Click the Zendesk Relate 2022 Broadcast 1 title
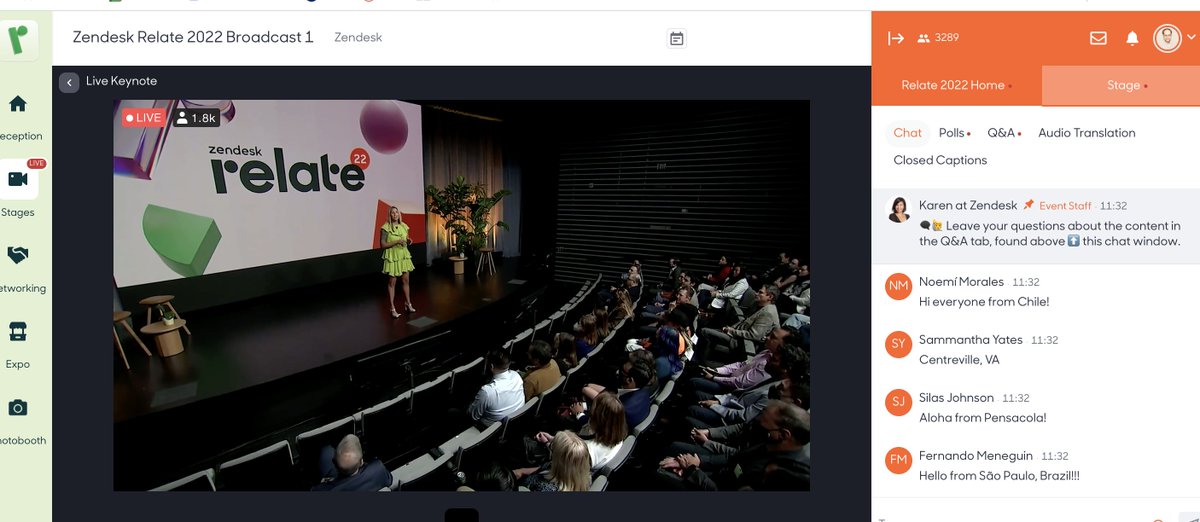Screen dimensions: 1200x522 tap(193, 37)
